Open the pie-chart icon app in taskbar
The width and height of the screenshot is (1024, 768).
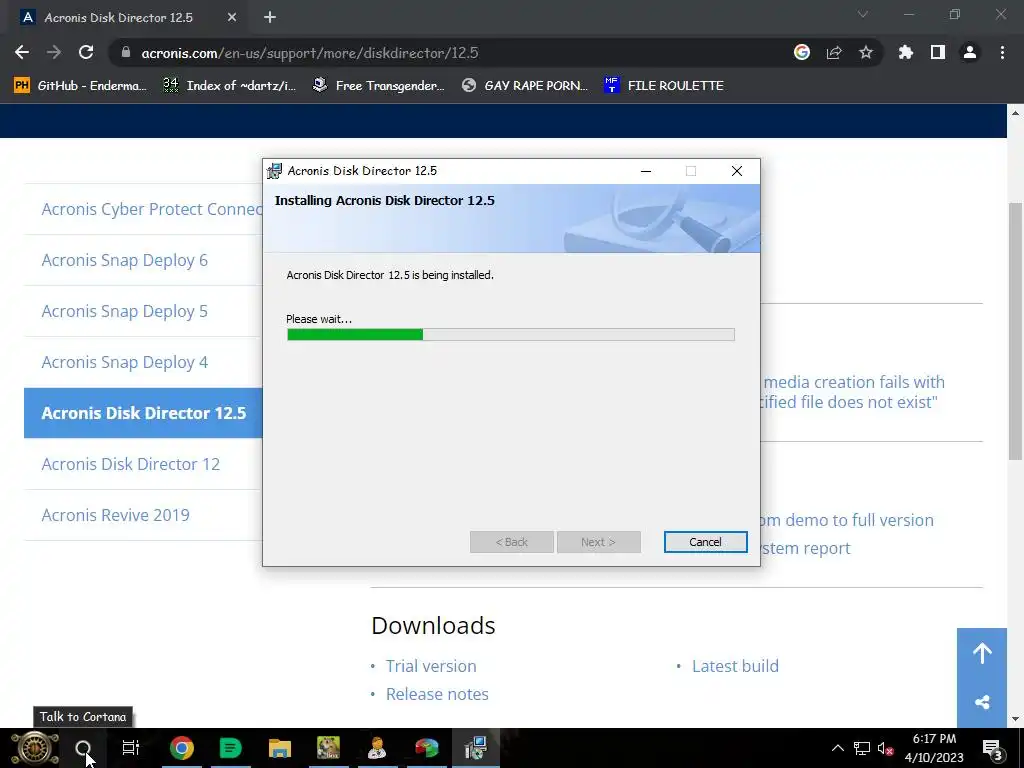426,748
